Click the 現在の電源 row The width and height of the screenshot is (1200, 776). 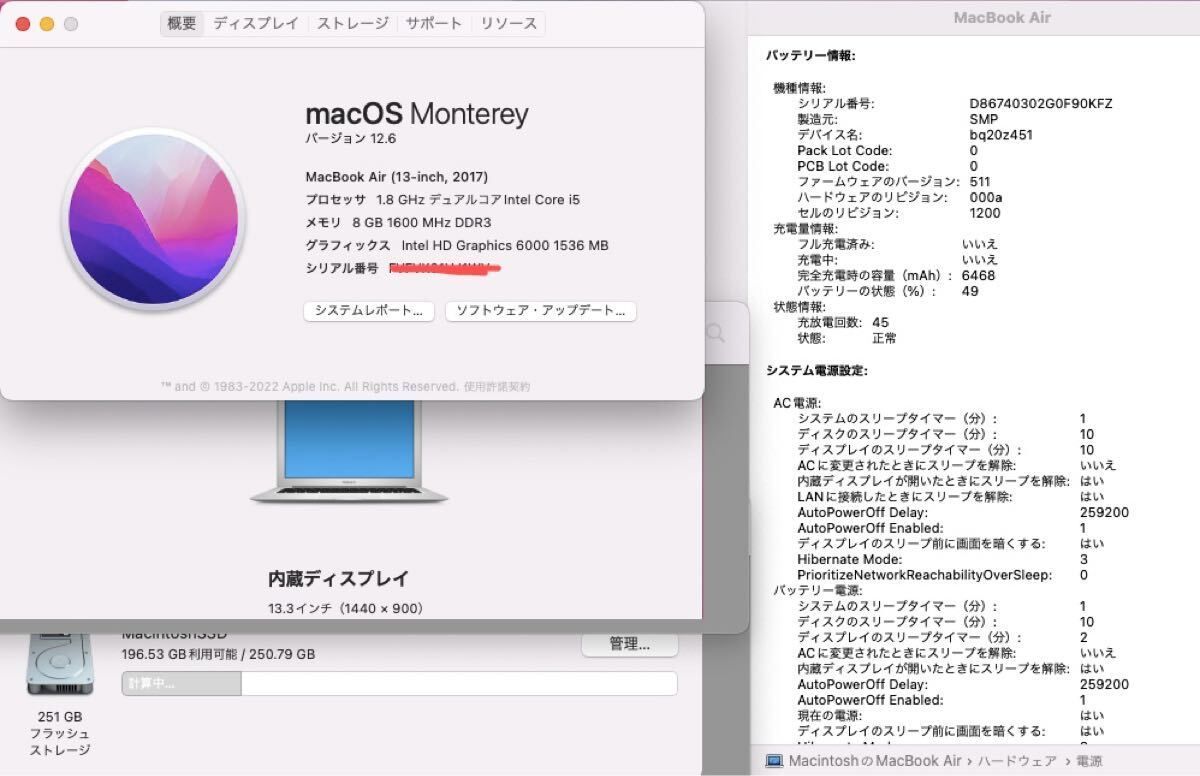[x=951, y=716]
